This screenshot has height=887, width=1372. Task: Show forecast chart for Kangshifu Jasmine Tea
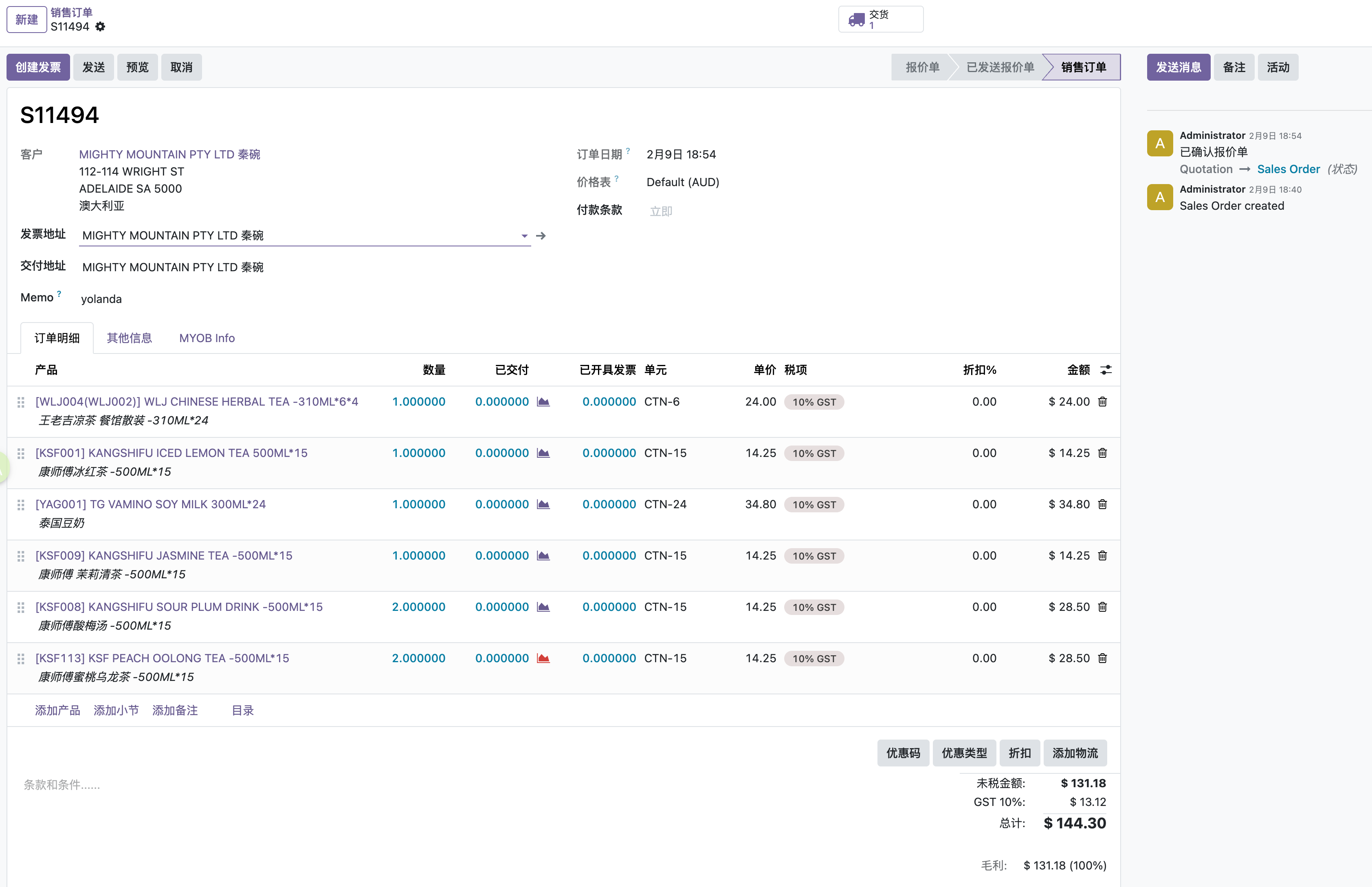tap(543, 555)
